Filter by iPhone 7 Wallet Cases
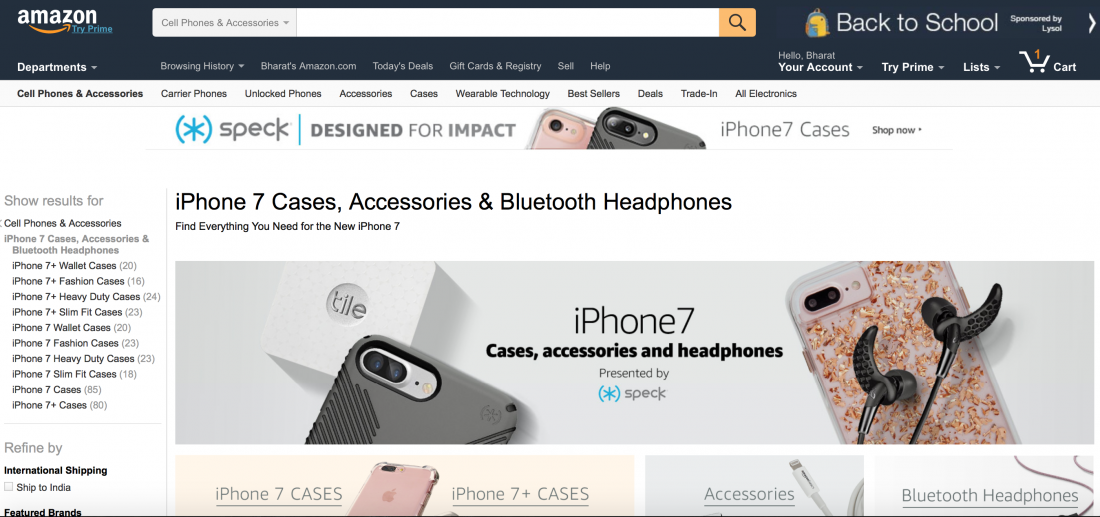This screenshot has width=1100, height=517. click(62, 328)
